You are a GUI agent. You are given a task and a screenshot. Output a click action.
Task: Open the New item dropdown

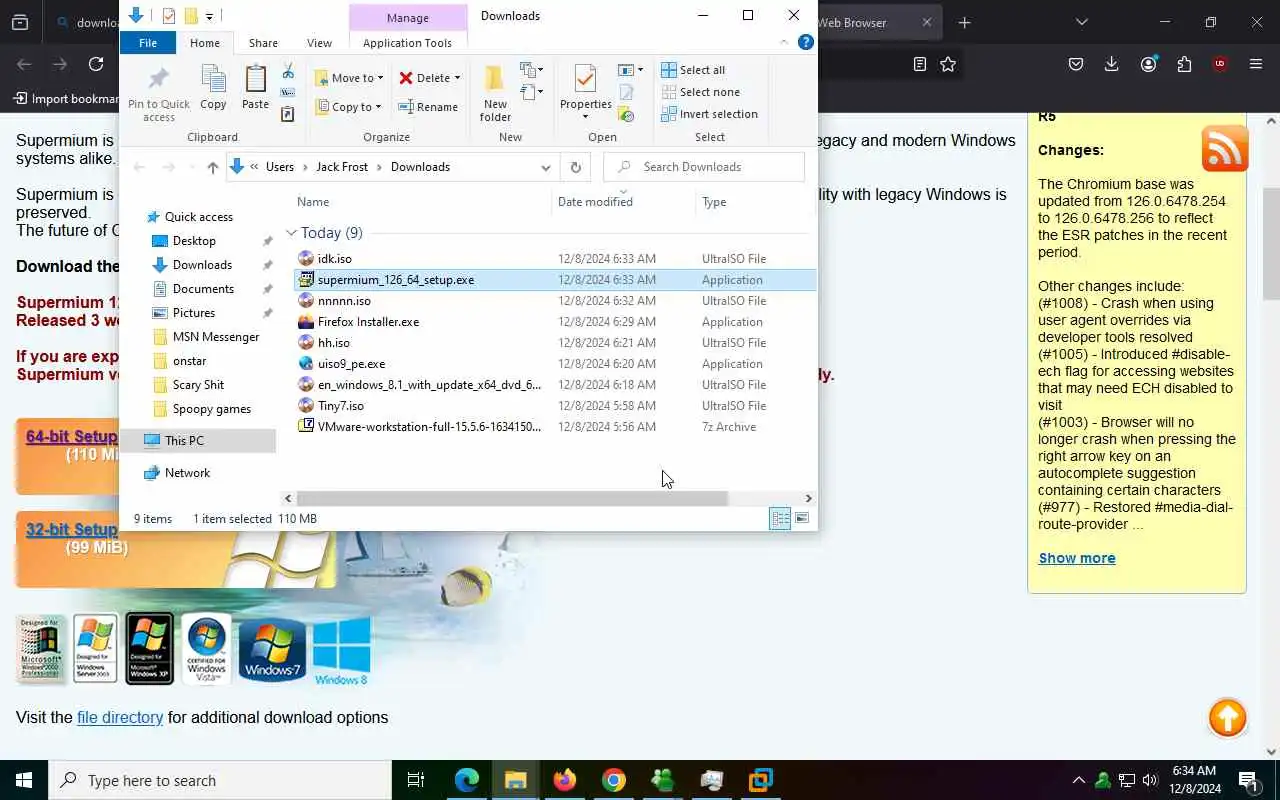coord(531,70)
